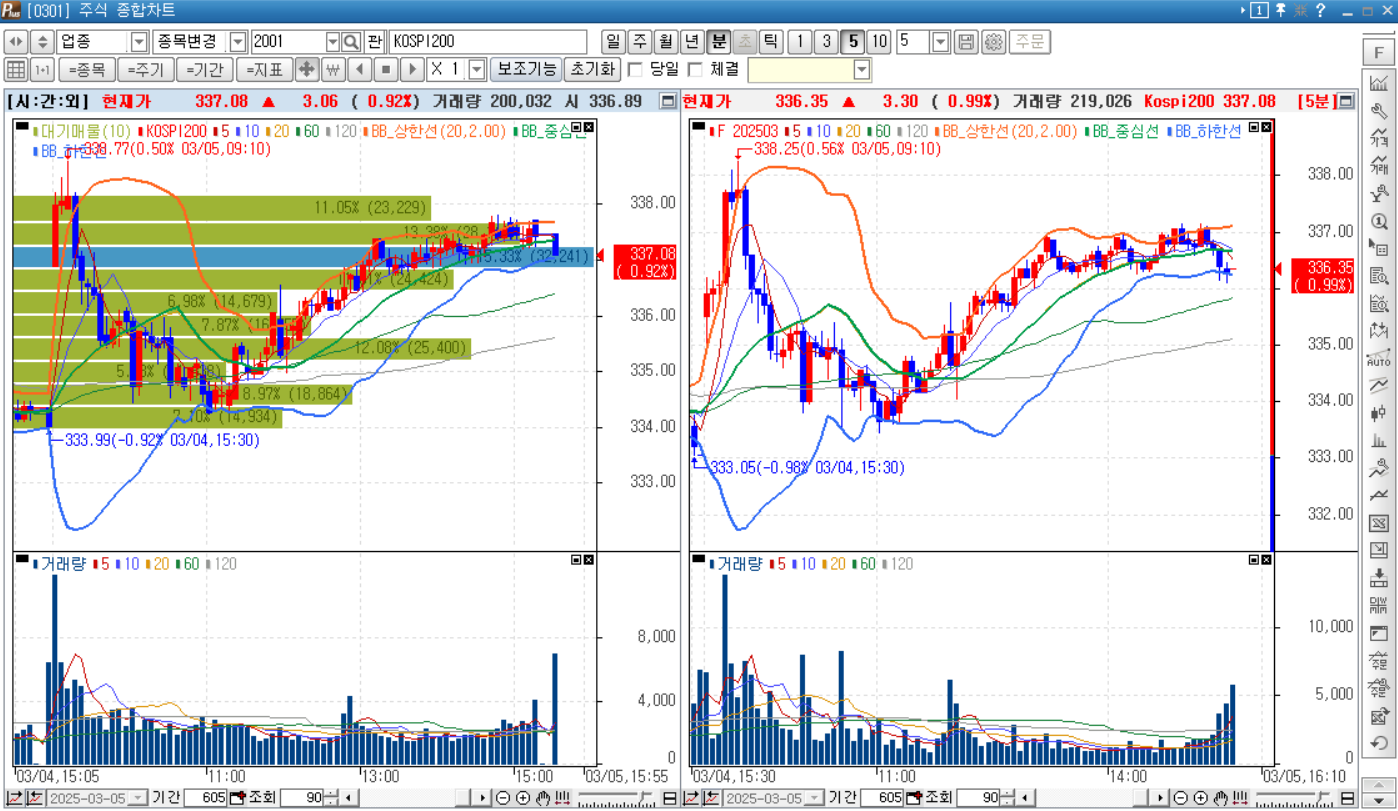Click the magnifier search icon beside code 2001
Viewport: 1398px width, 811px height.
coord(351,42)
